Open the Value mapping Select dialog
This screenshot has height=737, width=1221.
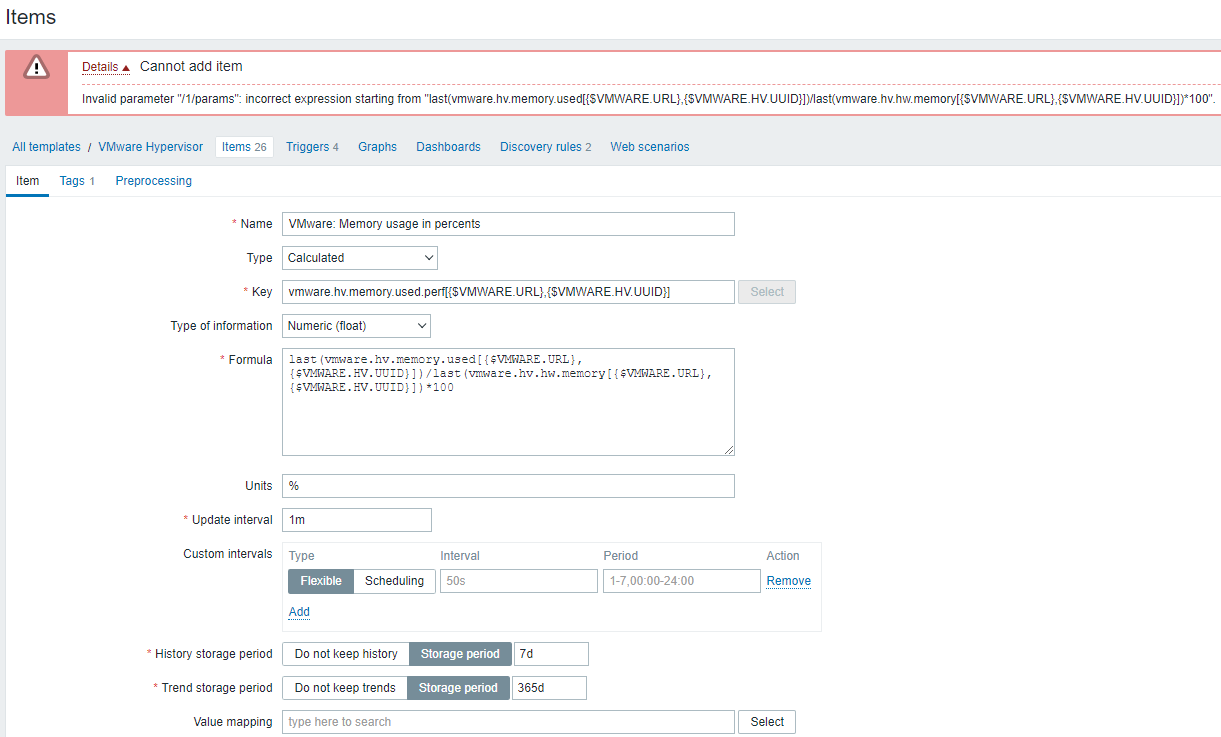pyautogui.click(x=766, y=721)
